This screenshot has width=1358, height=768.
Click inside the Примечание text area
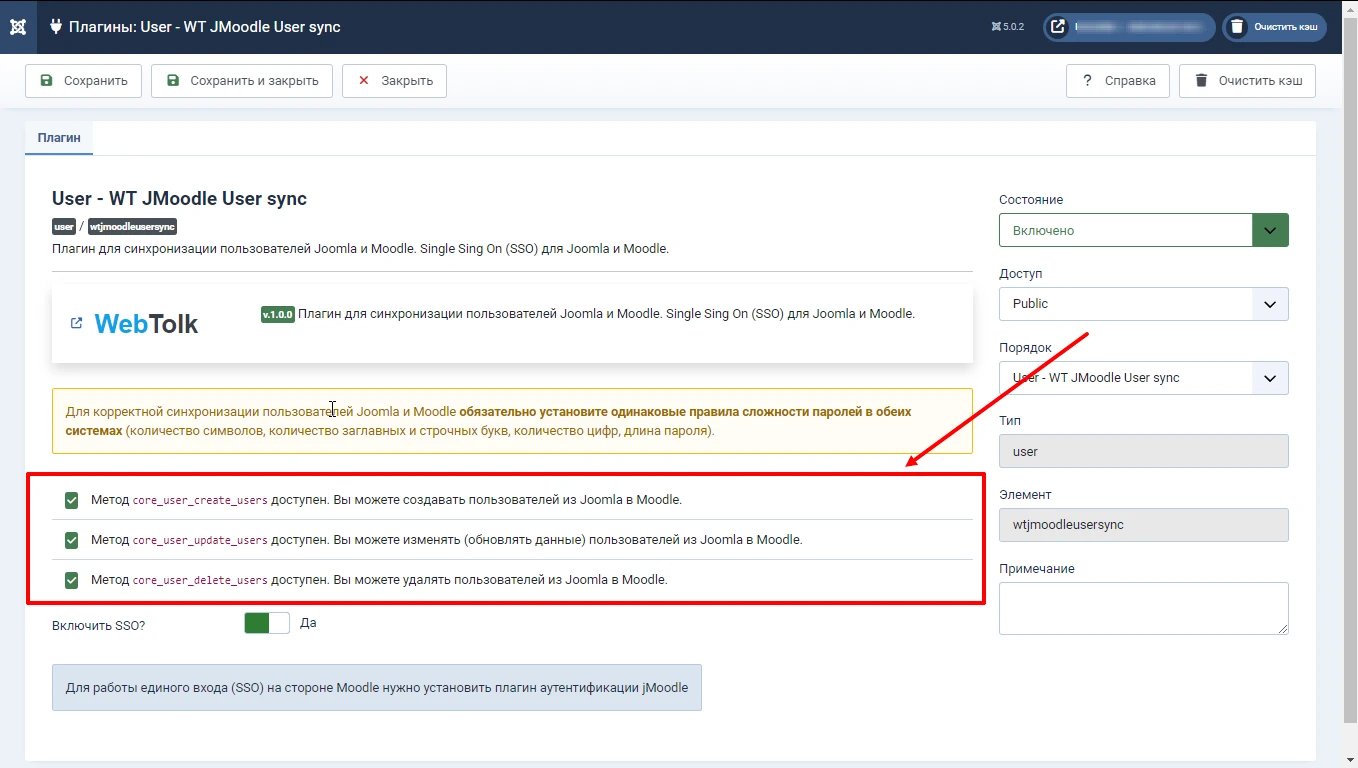pyautogui.click(x=1143, y=608)
